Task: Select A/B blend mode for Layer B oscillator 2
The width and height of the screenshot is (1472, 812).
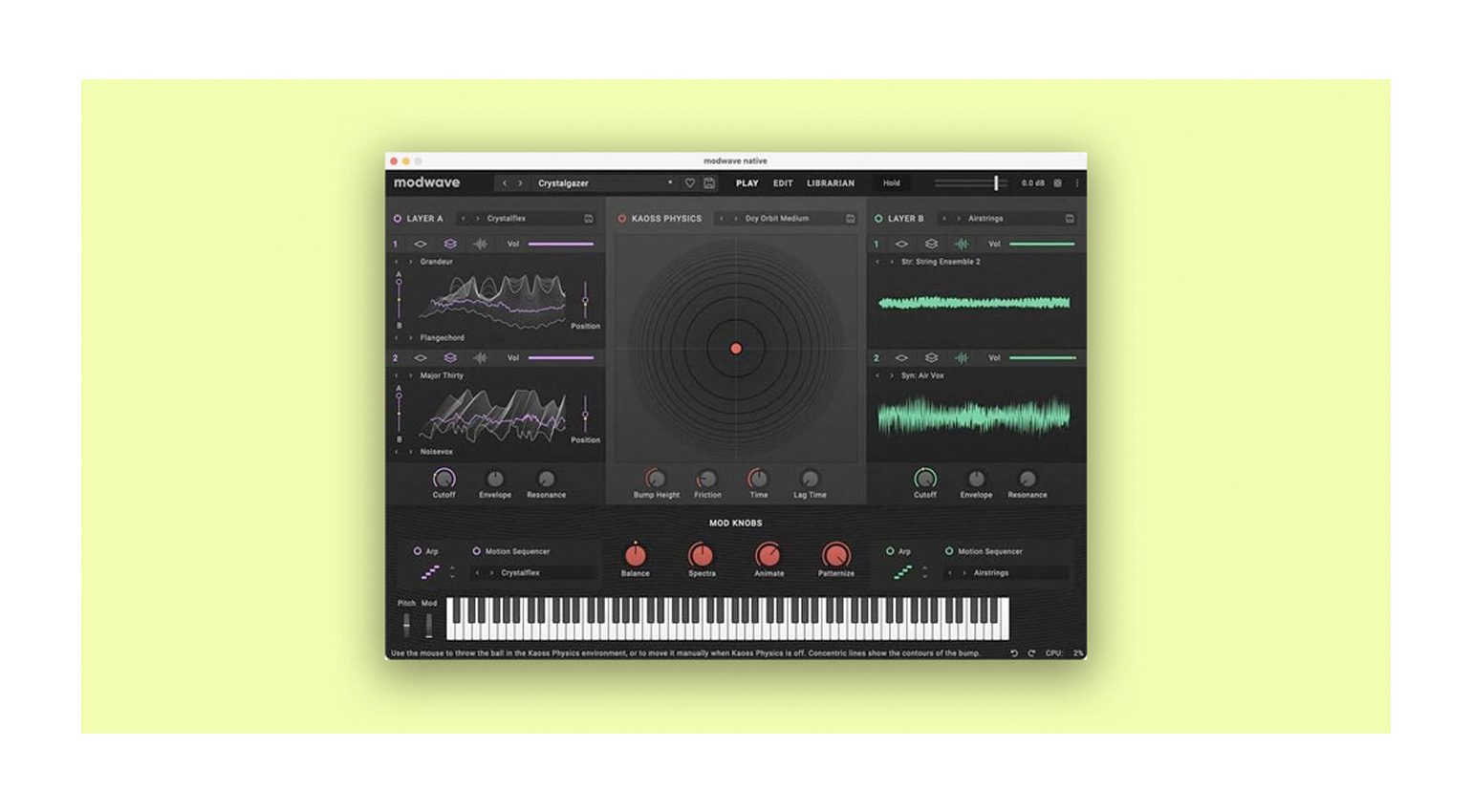Action: [x=931, y=358]
